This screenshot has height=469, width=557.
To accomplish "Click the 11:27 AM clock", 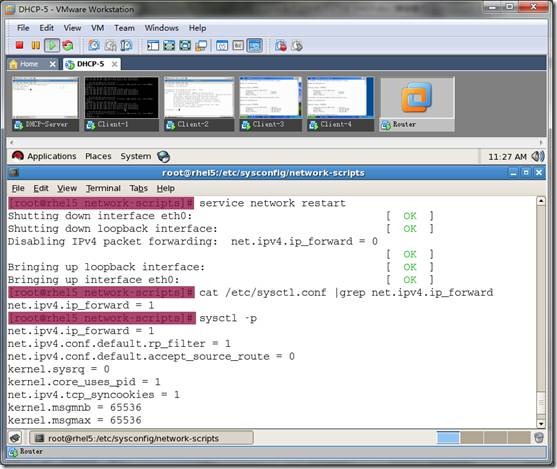I will (507, 157).
